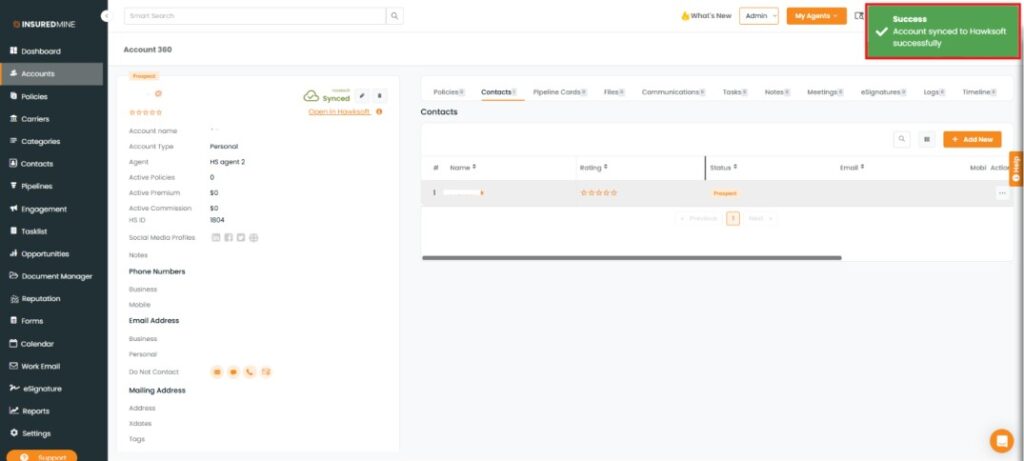Open the Notes tab
The image size is (1024, 461).
777,92
